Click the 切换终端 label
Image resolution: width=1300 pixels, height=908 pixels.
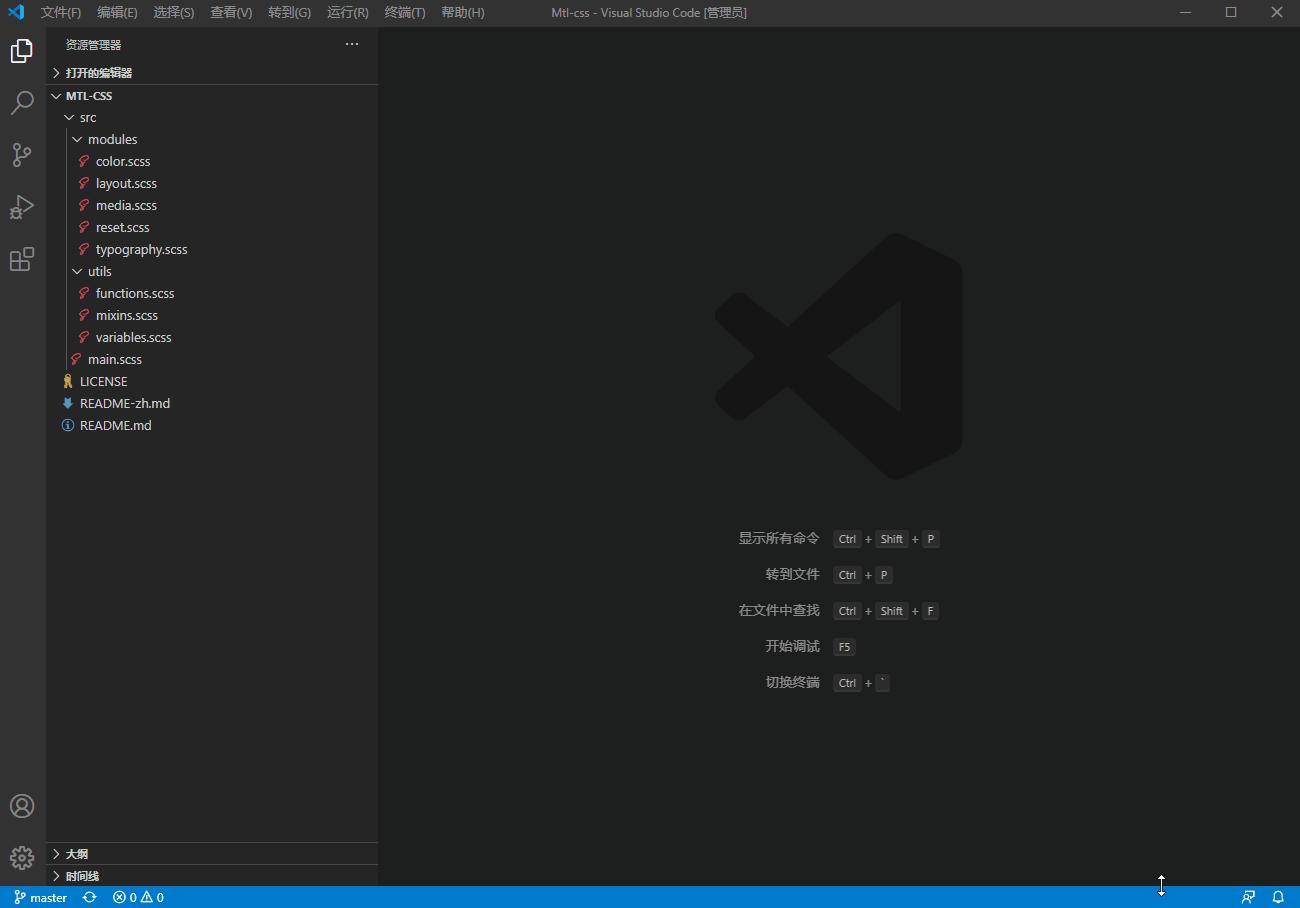tap(793, 682)
